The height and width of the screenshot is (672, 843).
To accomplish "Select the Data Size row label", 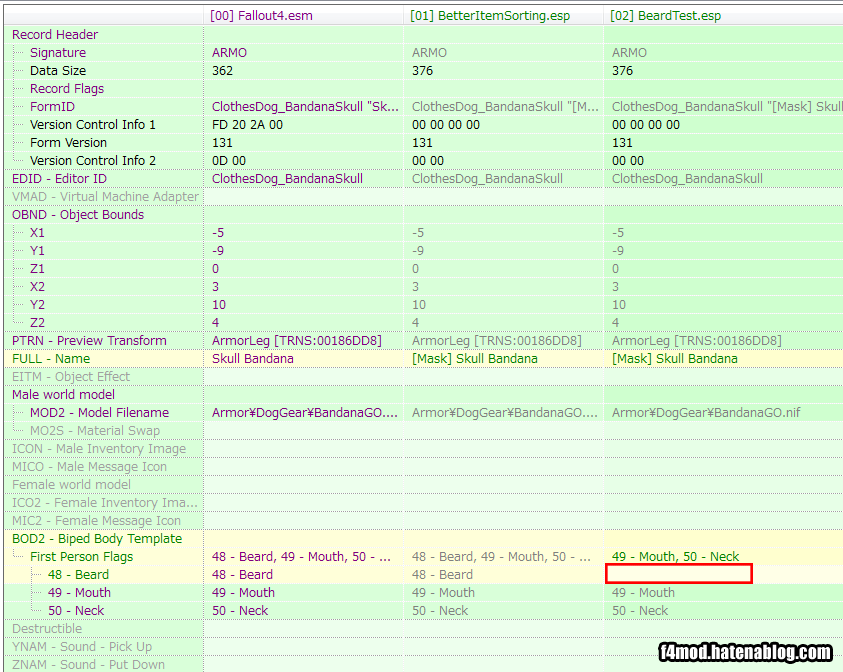I will point(58,70).
